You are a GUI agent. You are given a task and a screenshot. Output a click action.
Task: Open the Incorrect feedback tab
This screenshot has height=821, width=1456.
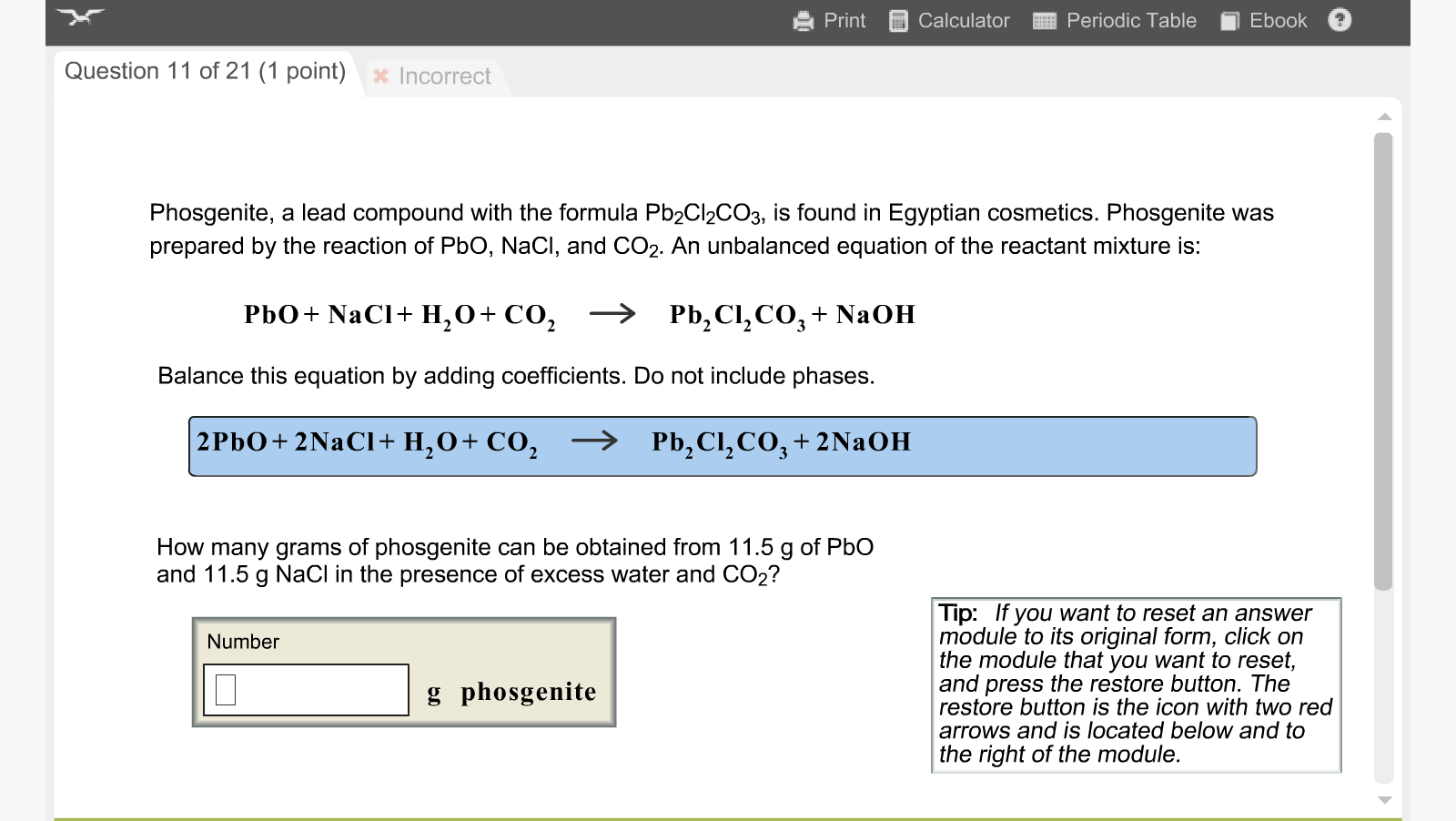(443, 77)
